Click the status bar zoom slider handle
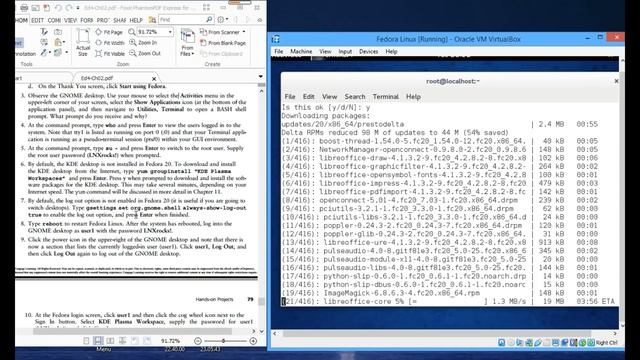Viewport: 640px width, 360px height. point(223,341)
